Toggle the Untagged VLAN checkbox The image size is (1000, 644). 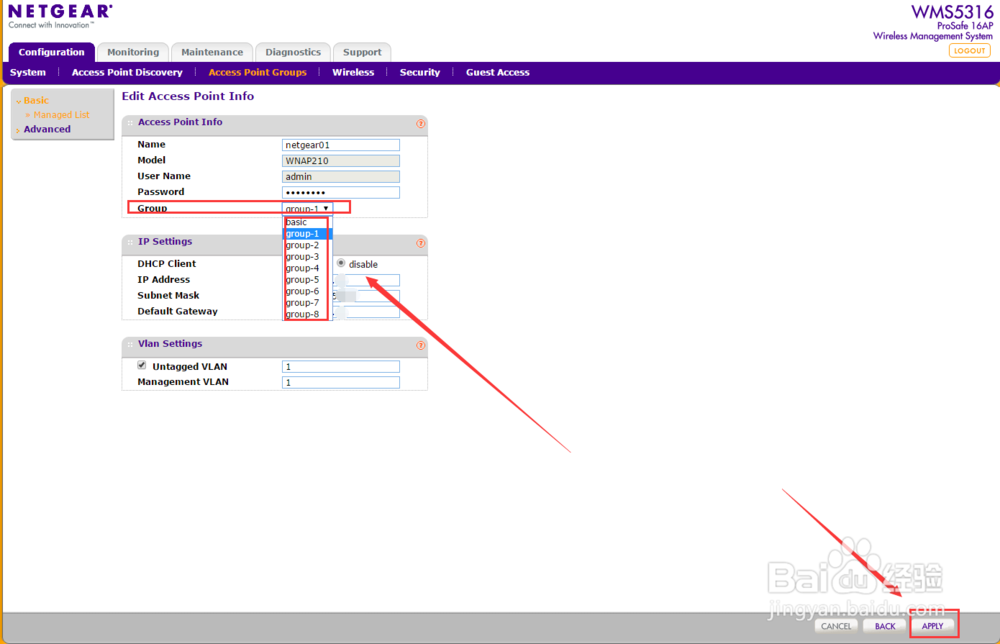(x=142, y=365)
